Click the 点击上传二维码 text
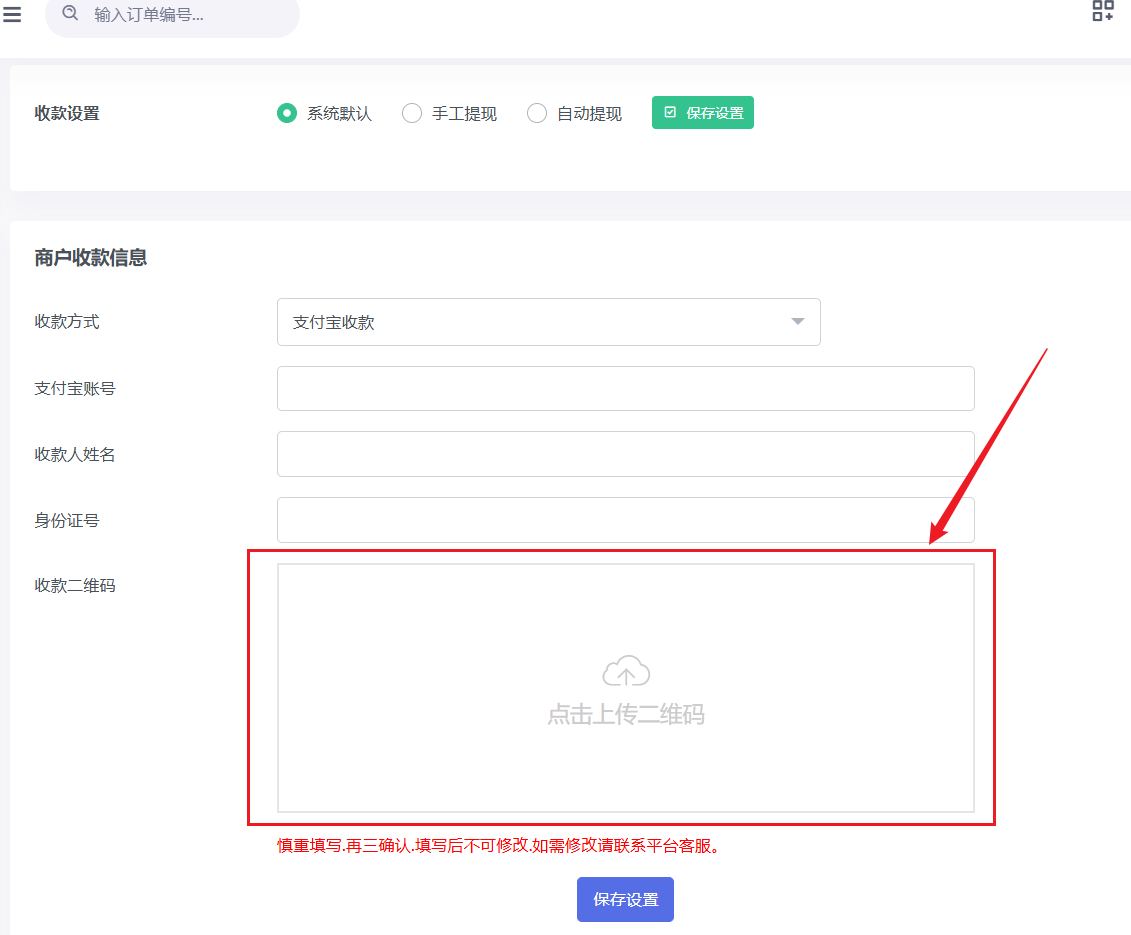Image resolution: width=1131 pixels, height=935 pixels. (626, 715)
